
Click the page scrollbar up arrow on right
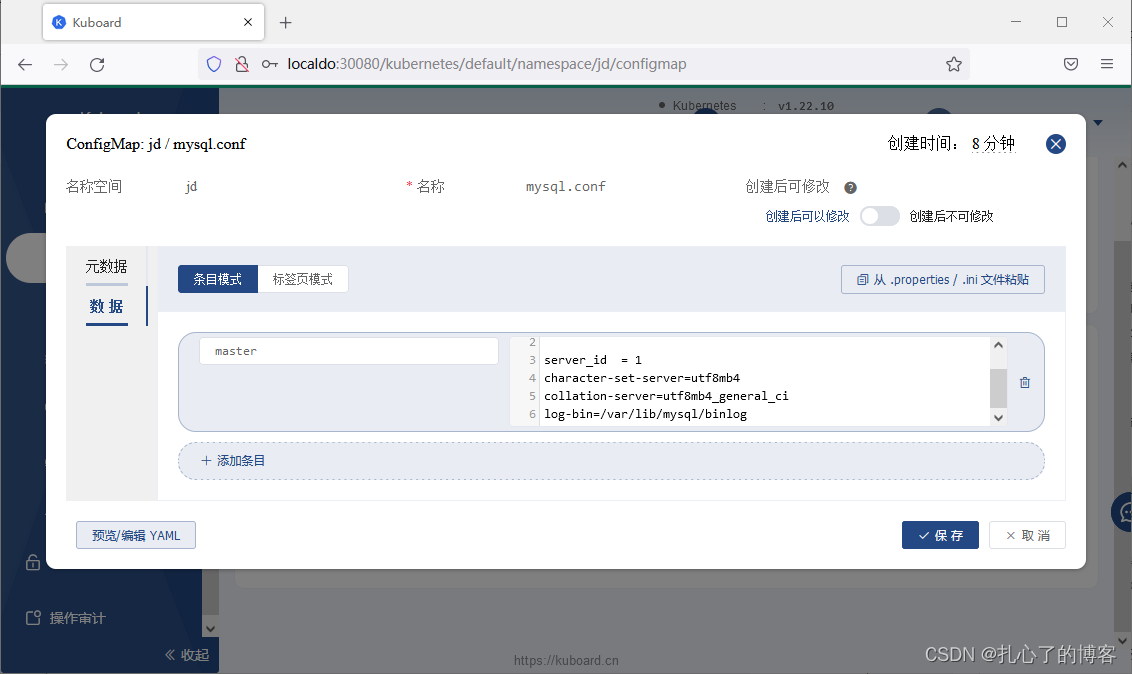(x=1122, y=165)
